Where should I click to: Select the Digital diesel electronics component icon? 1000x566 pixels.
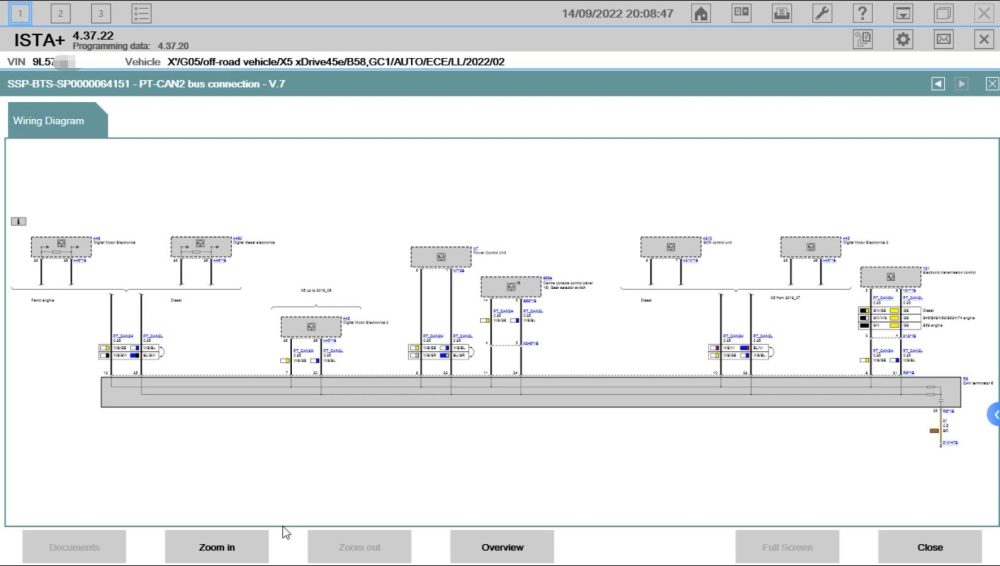[x=201, y=247]
